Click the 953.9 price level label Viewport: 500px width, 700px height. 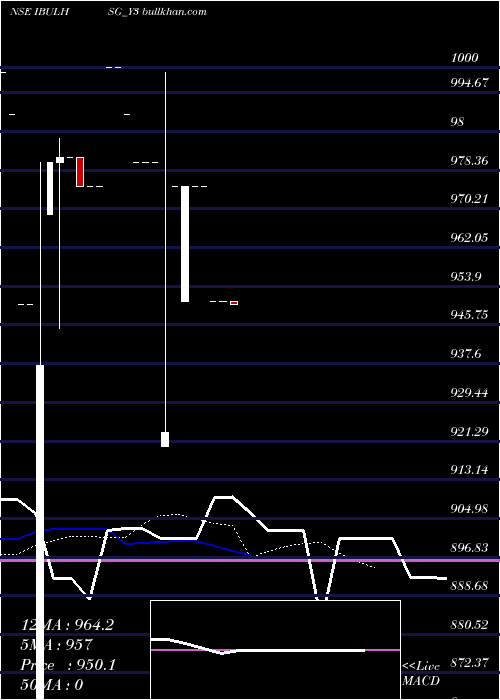[466, 276]
